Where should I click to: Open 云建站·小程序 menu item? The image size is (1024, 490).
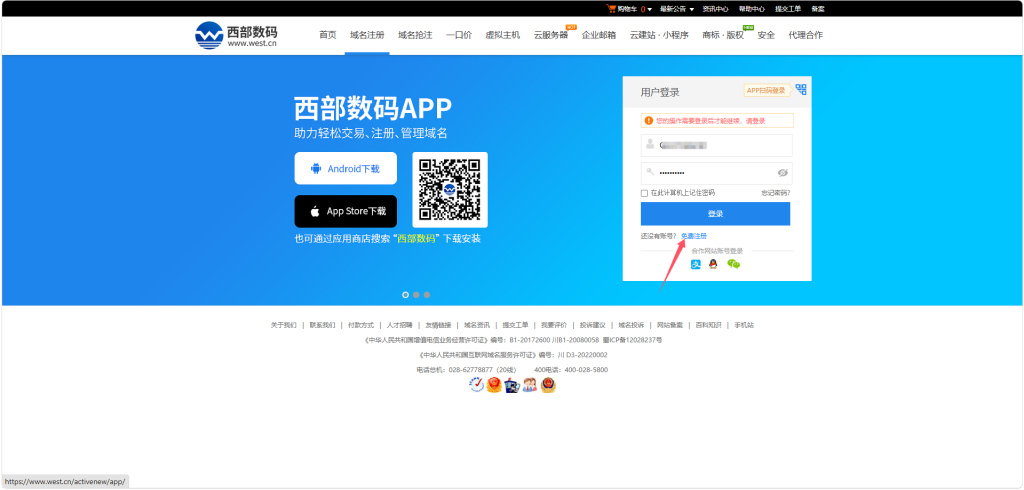[x=659, y=35]
